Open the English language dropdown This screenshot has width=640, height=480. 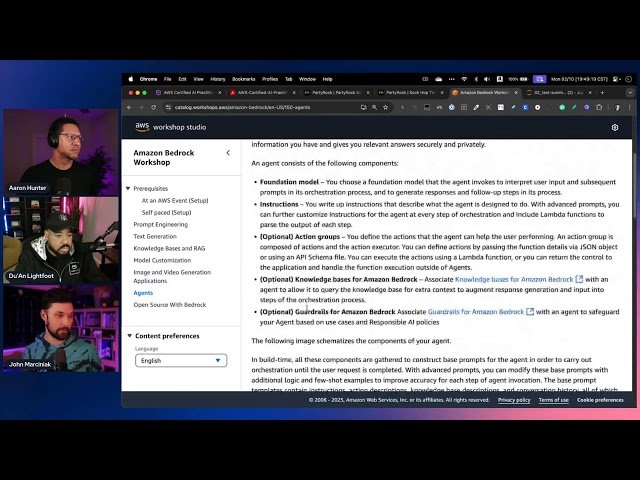(x=181, y=360)
